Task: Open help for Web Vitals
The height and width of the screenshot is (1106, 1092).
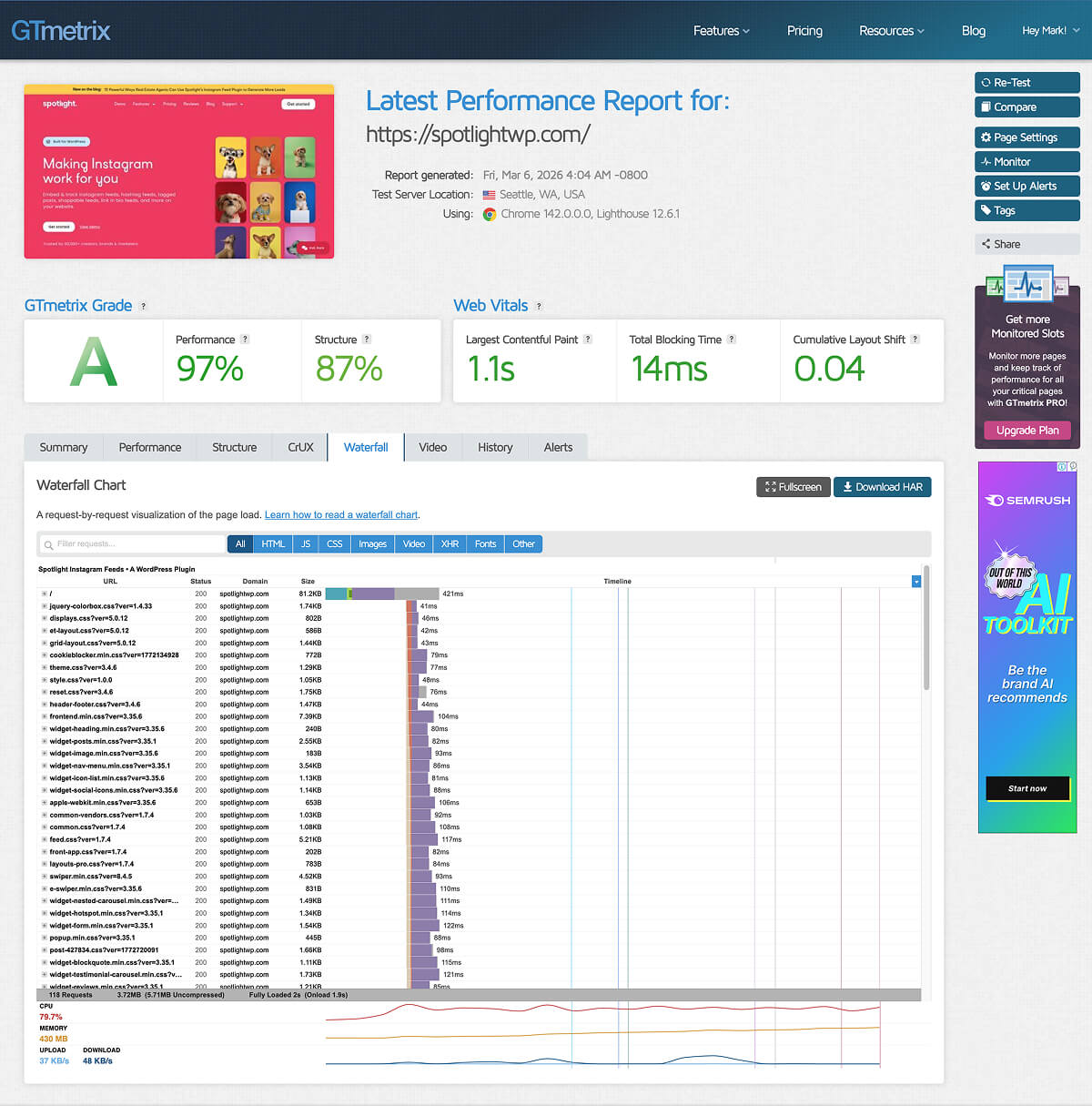Action: pos(539,307)
